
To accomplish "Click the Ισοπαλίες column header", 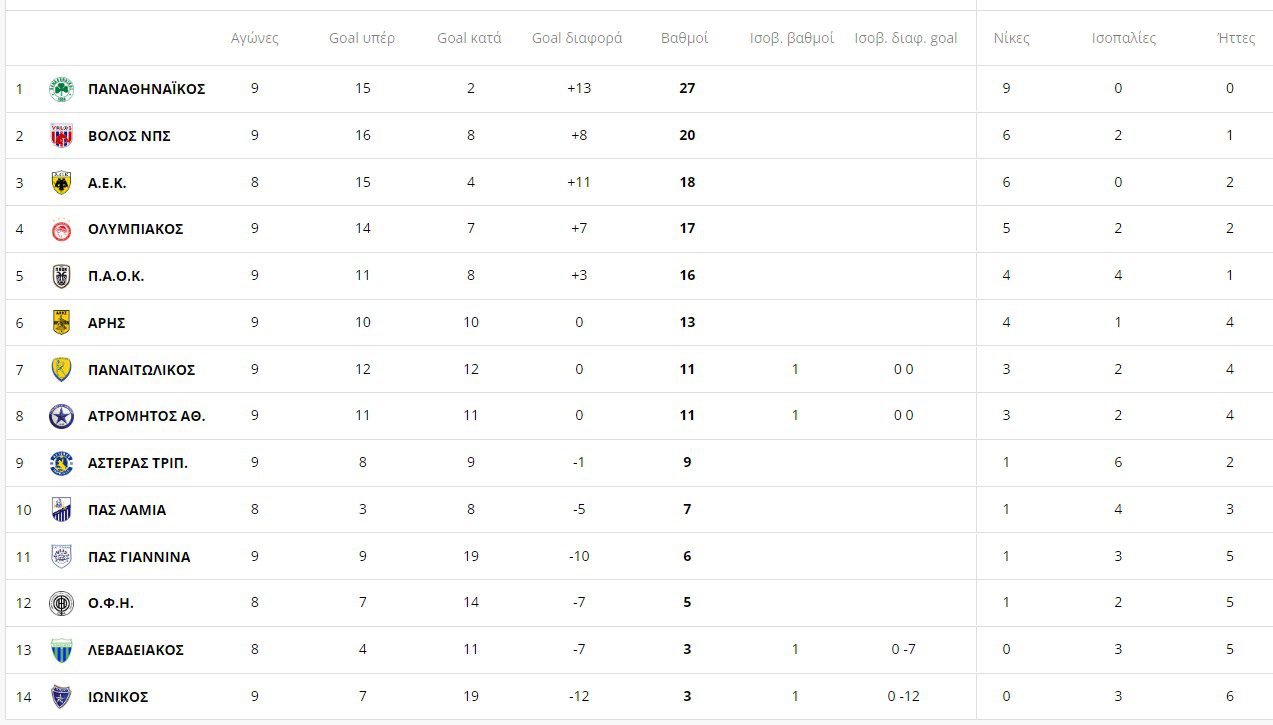I will pos(1124,38).
